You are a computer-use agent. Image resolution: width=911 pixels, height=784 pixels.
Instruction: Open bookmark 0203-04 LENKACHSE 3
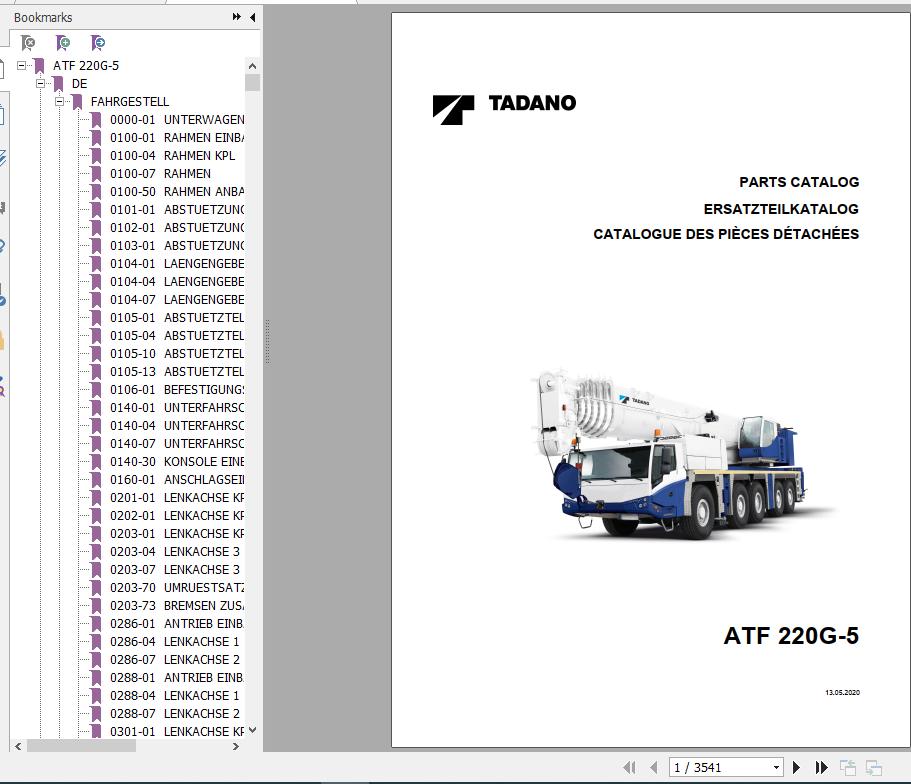pos(174,552)
